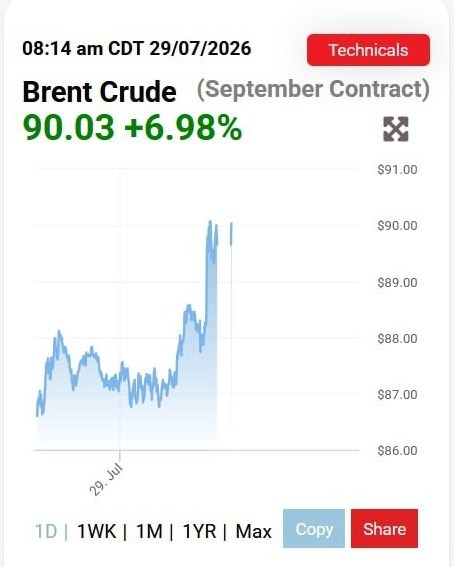The height and width of the screenshot is (567, 454).
Task: Click the September Contract label
Action: click(313, 90)
